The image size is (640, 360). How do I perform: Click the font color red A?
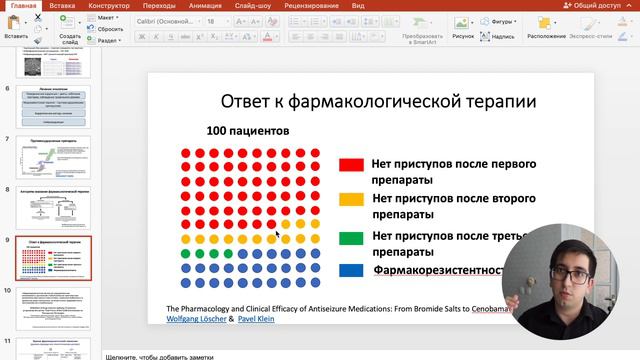click(267, 37)
